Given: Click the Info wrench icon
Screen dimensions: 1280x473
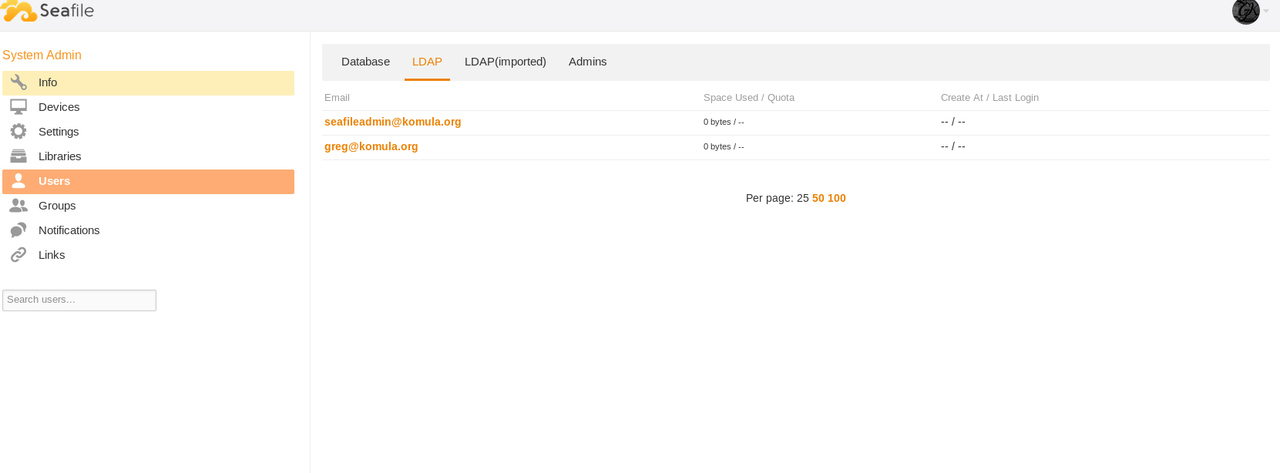Looking at the screenshot, I should click(x=18, y=83).
